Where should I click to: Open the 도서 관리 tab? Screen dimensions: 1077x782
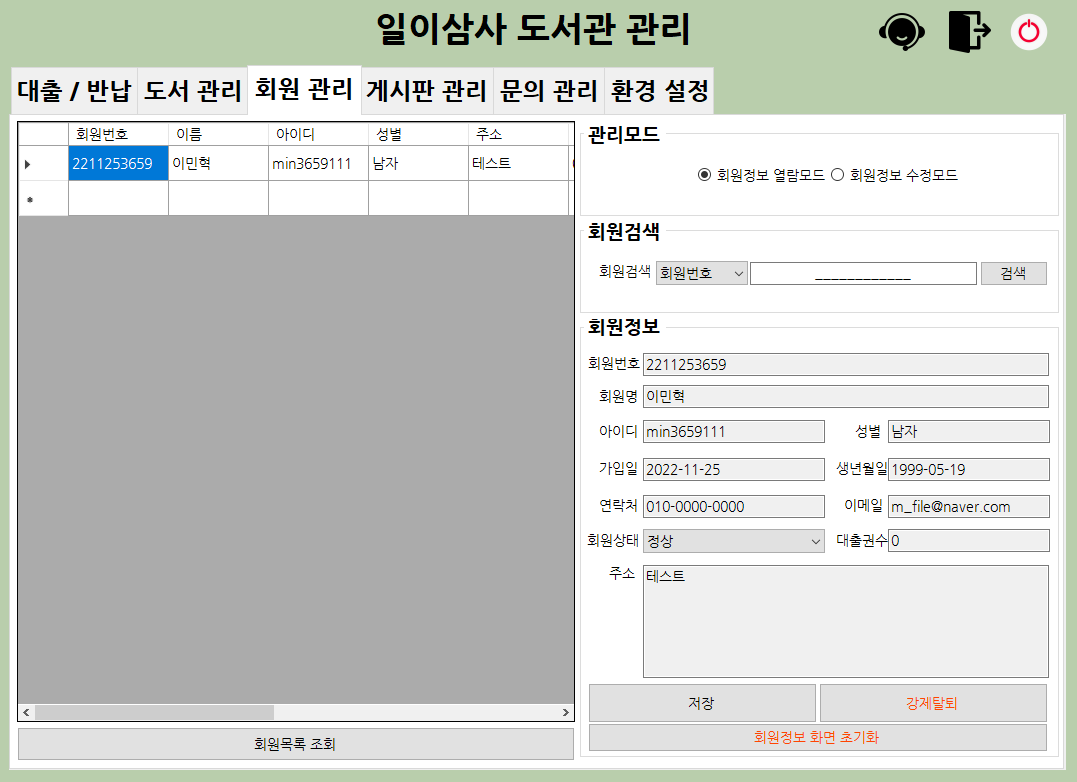coord(192,89)
